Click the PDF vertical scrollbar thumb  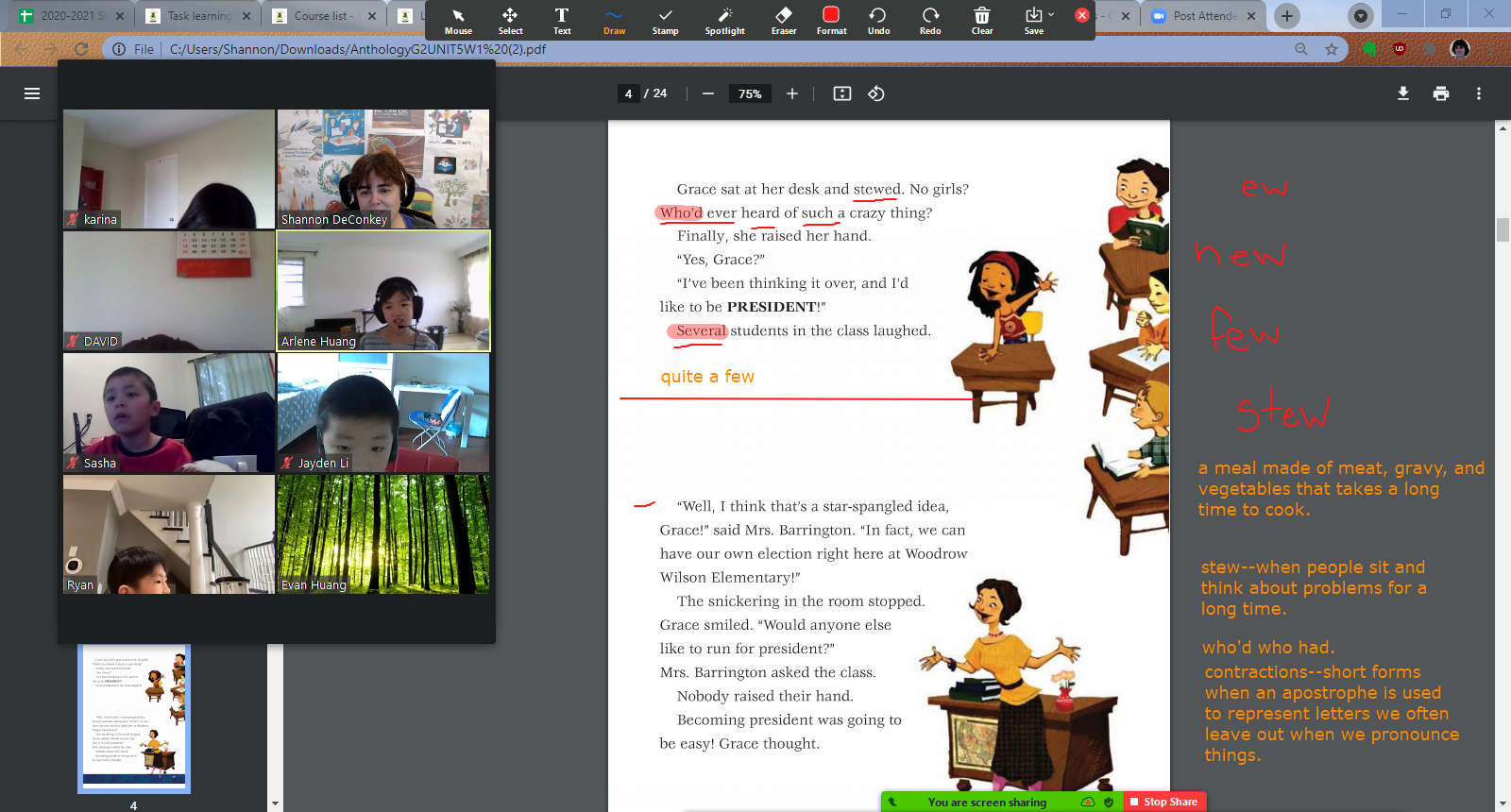pos(1503,229)
